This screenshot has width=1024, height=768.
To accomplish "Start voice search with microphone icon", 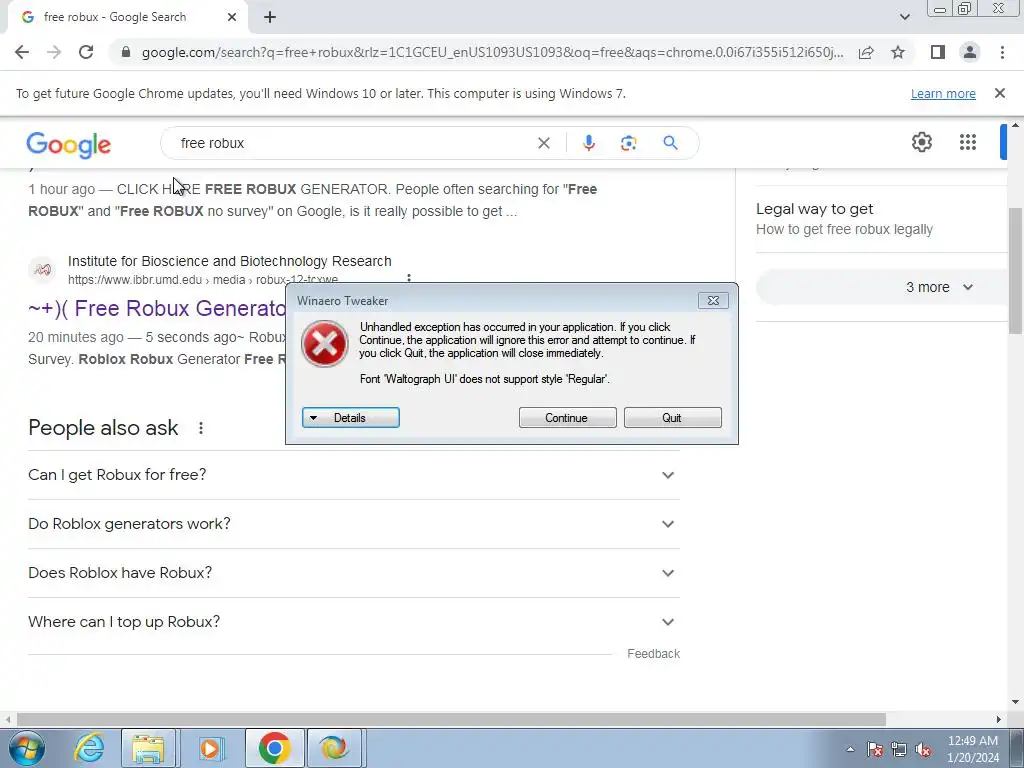I will pos(588,143).
